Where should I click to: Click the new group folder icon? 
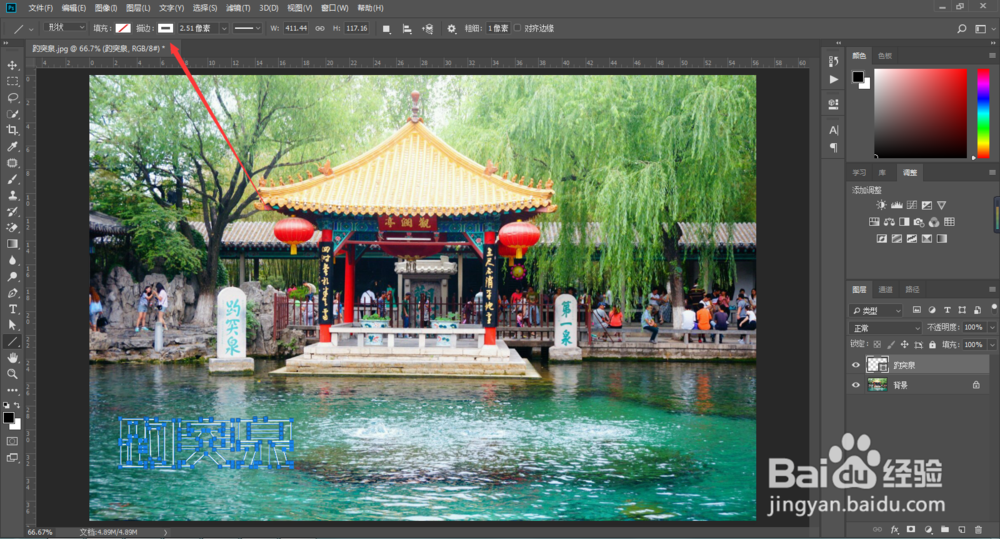945,529
